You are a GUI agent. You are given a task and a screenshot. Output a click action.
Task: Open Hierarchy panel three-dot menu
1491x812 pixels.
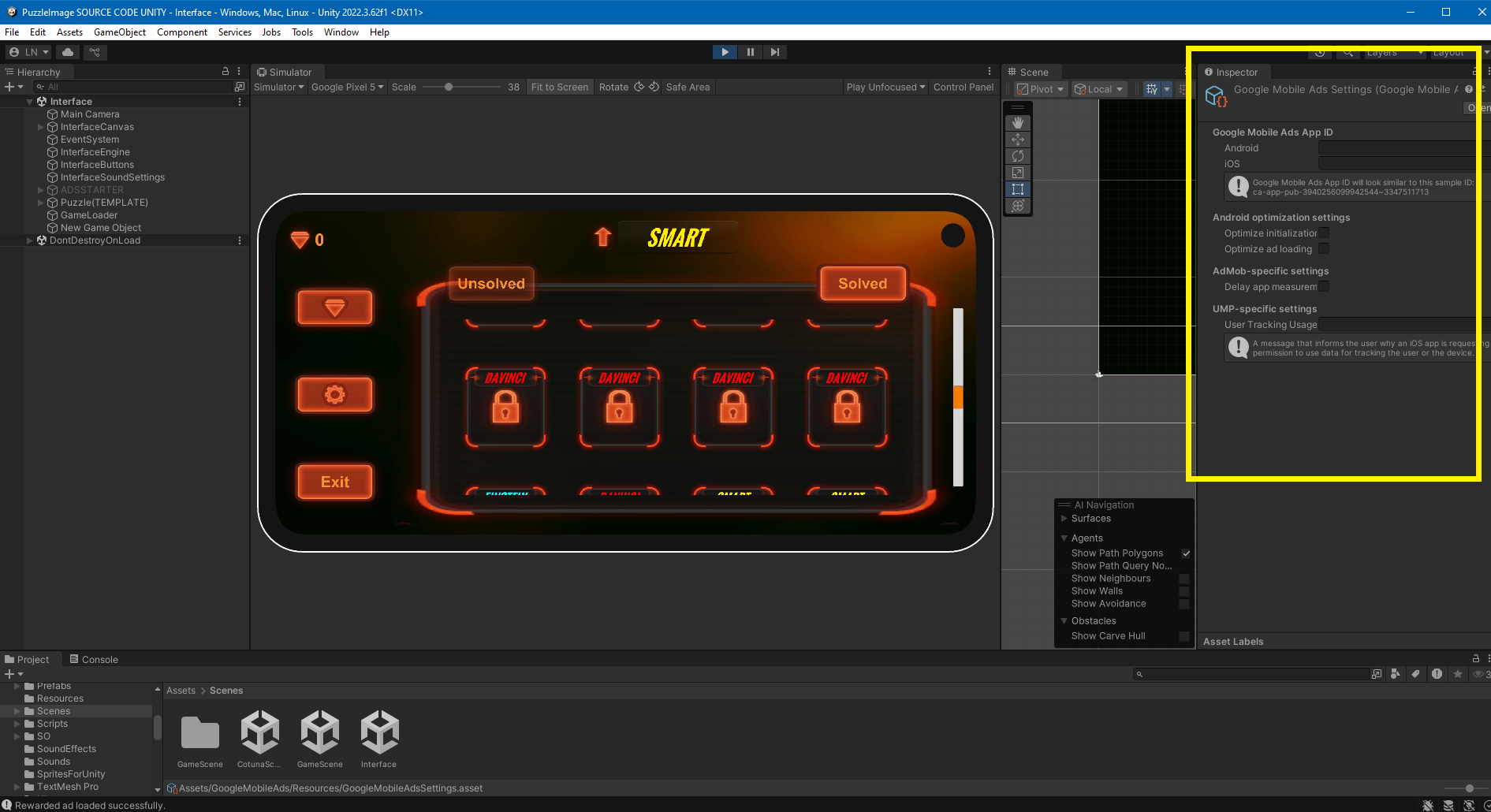point(239,72)
